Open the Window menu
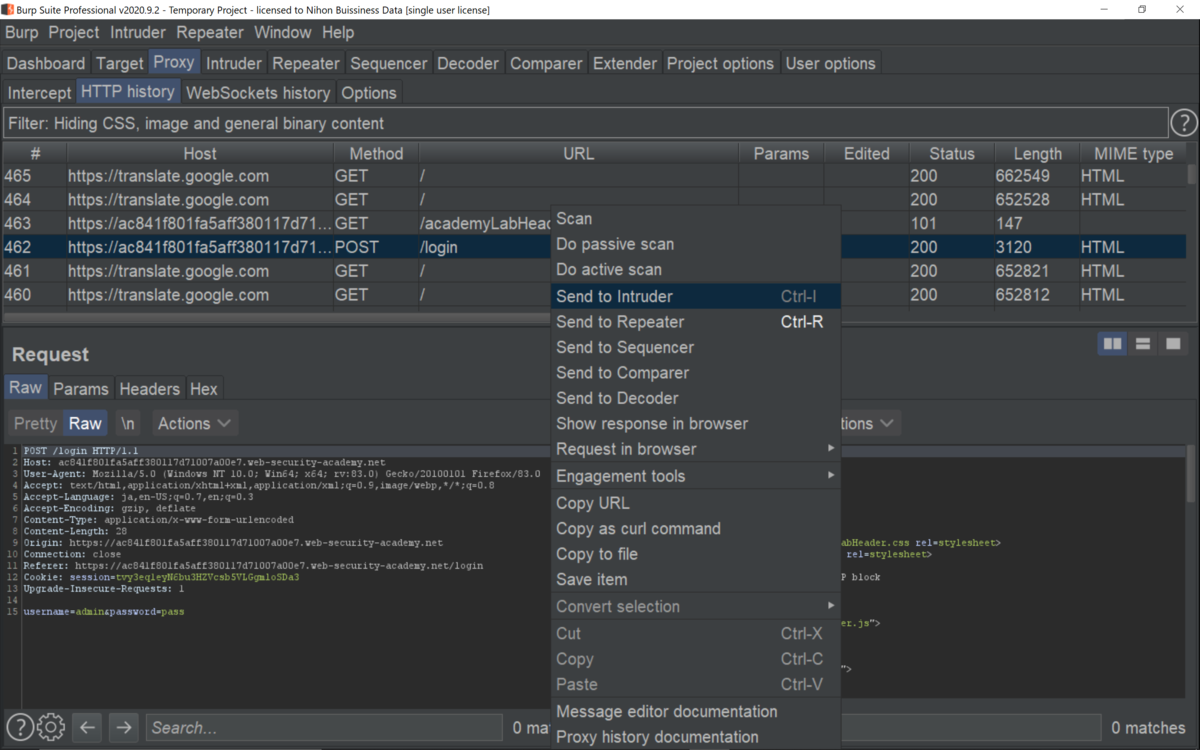 pyautogui.click(x=283, y=32)
